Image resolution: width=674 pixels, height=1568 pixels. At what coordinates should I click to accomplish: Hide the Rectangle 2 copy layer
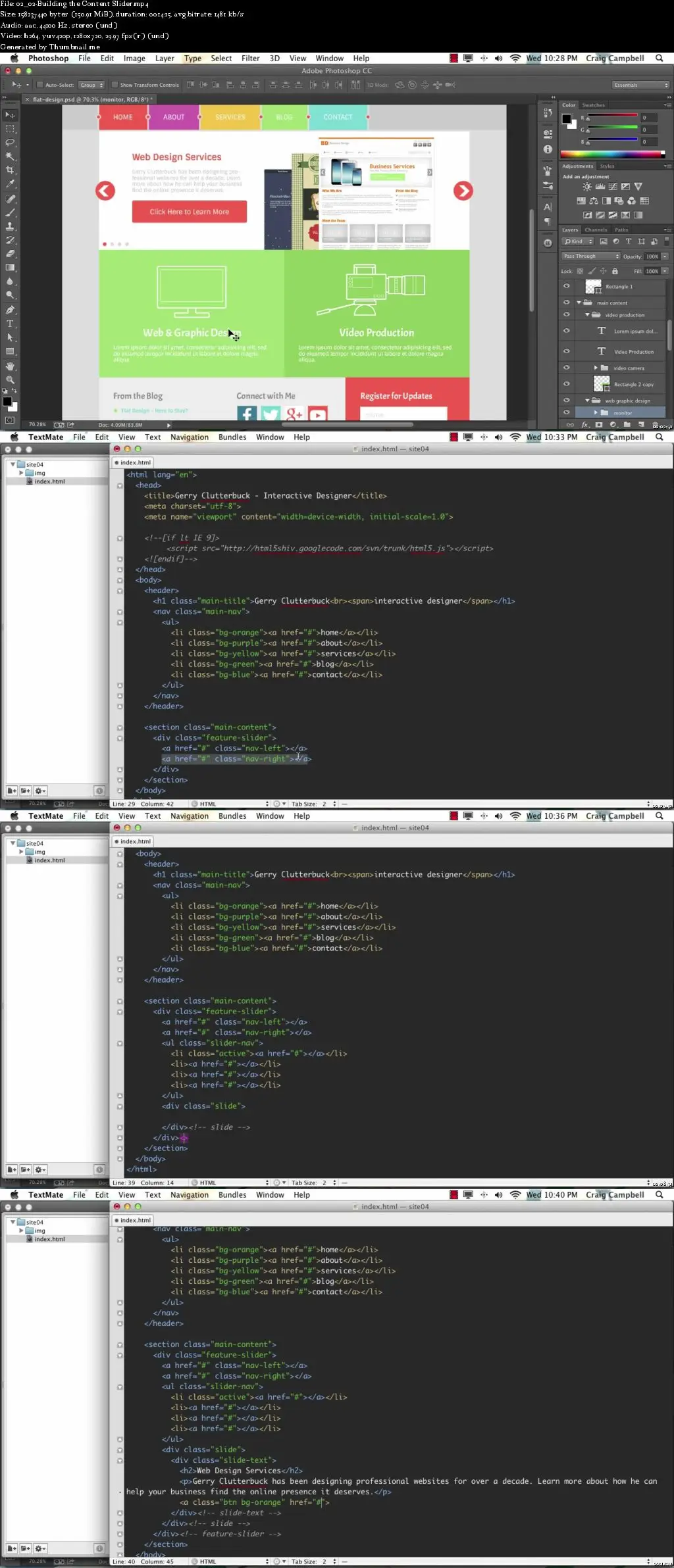[x=567, y=384]
